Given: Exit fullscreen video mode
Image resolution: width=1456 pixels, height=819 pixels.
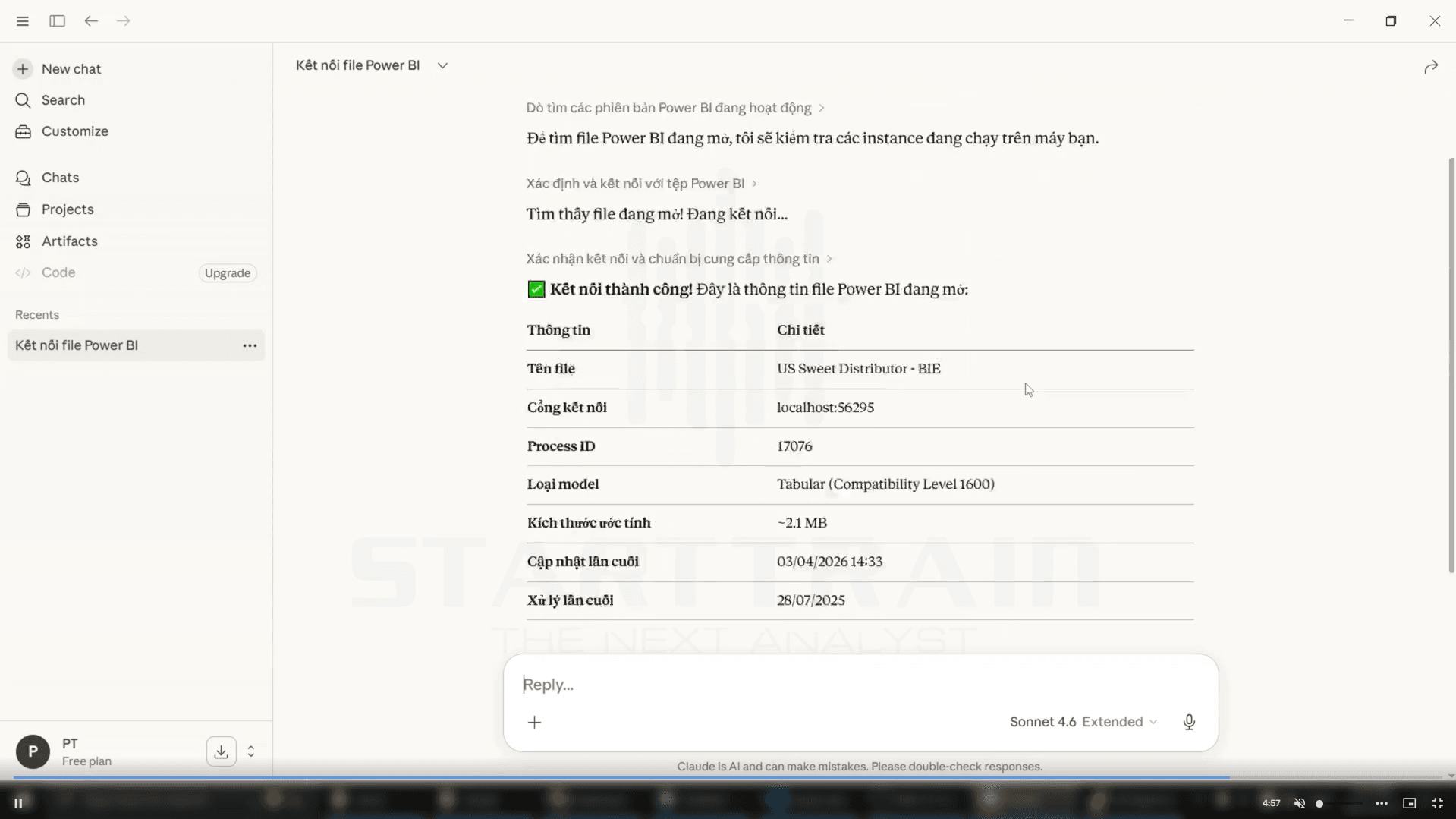Looking at the screenshot, I should pos(1437,803).
